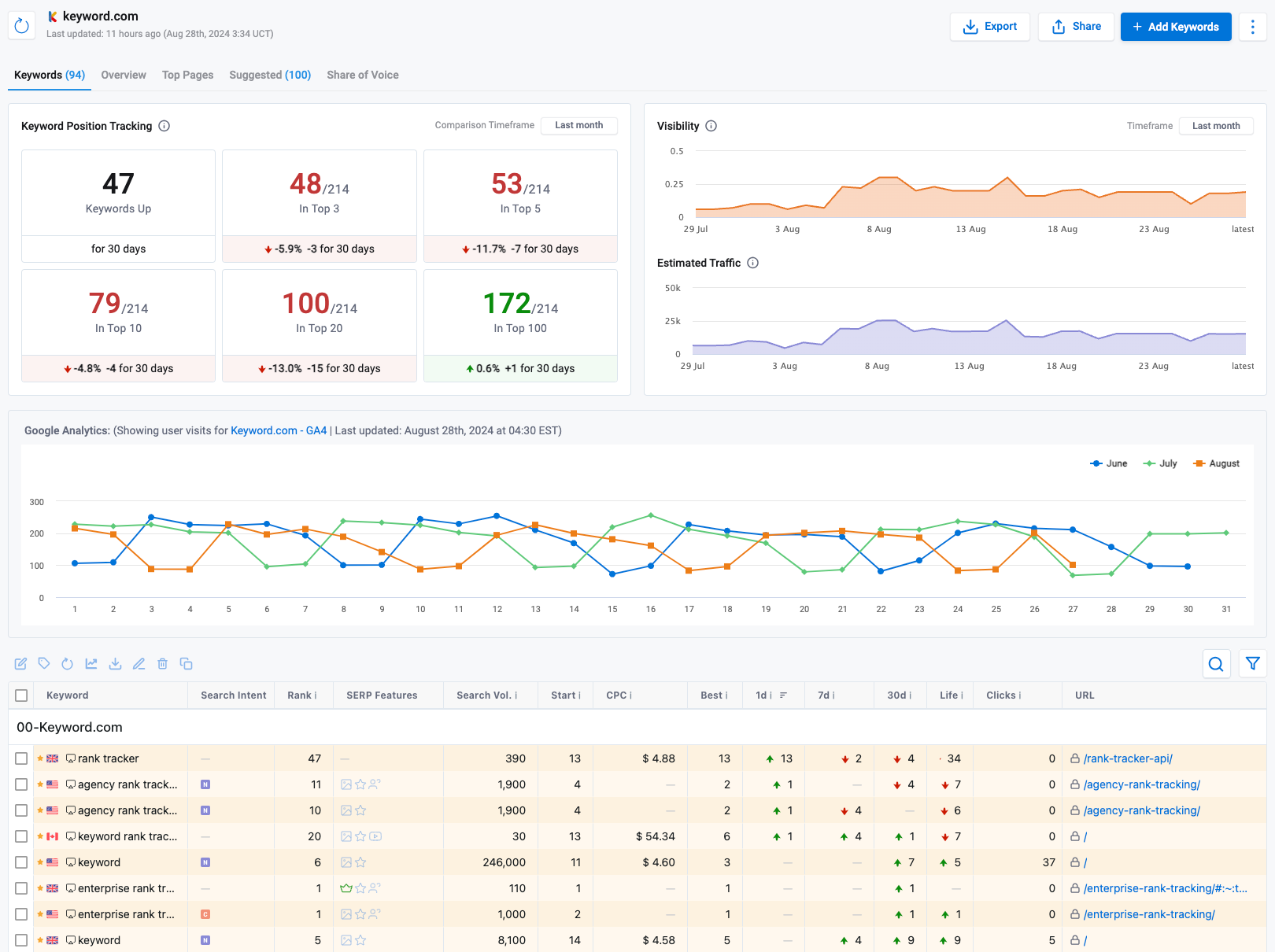Toggle the July series in chart legend
The width and height of the screenshot is (1275, 952).
[1160, 463]
